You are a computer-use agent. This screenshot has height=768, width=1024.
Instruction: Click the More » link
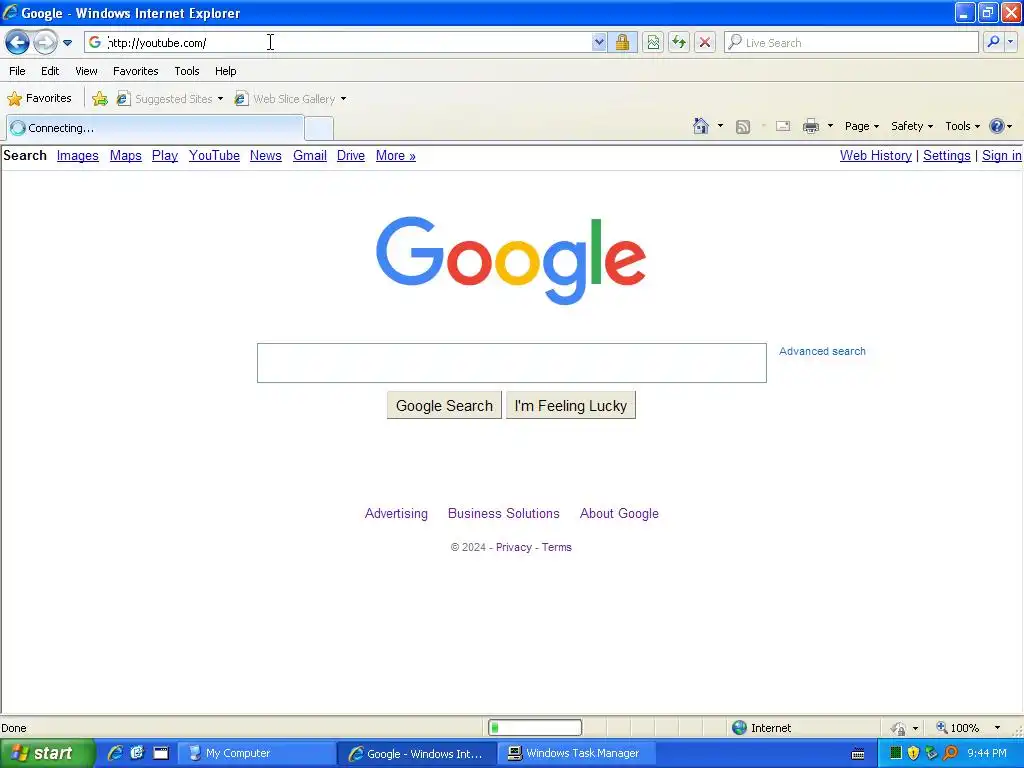[x=396, y=155]
